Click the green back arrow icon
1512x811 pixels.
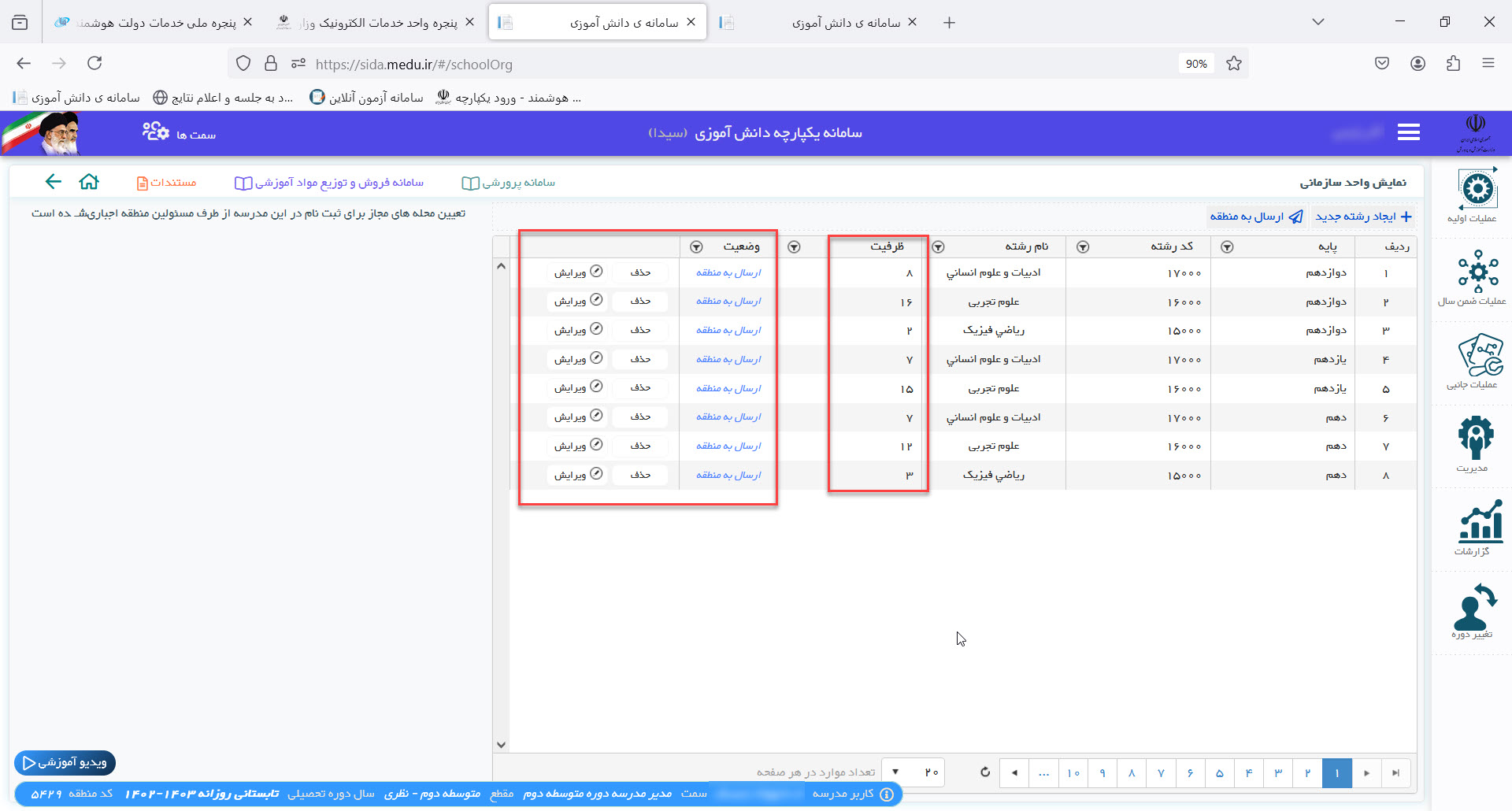pyautogui.click(x=53, y=183)
